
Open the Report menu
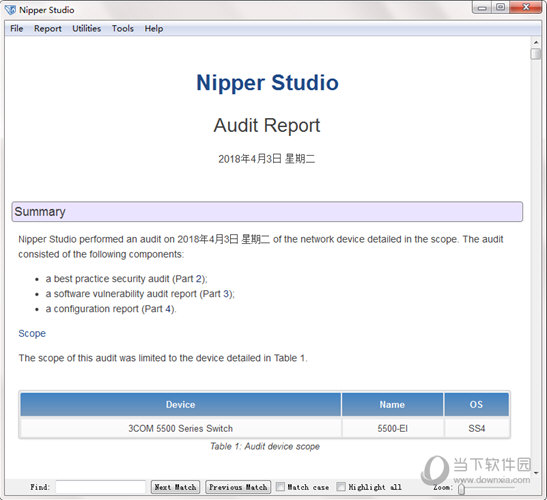coord(47,29)
